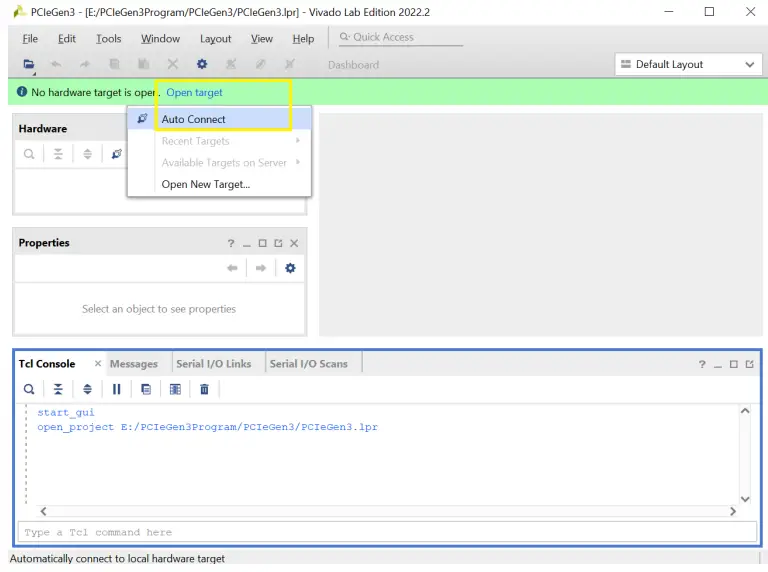Open the Recent Targets submenu
Screen dimensions: 768x572
coord(219,141)
